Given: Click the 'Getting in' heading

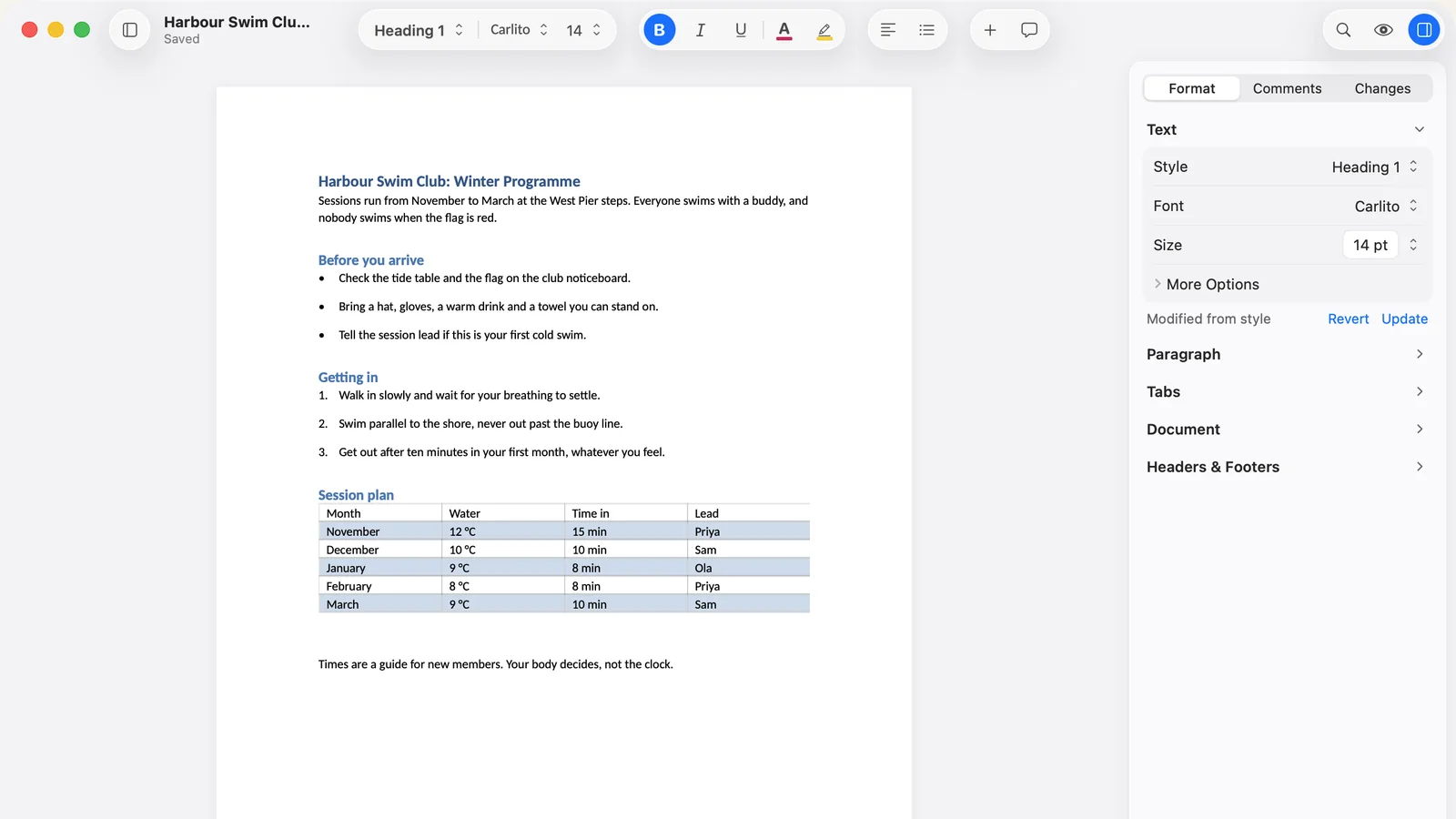Looking at the screenshot, I should click(348, 377).
